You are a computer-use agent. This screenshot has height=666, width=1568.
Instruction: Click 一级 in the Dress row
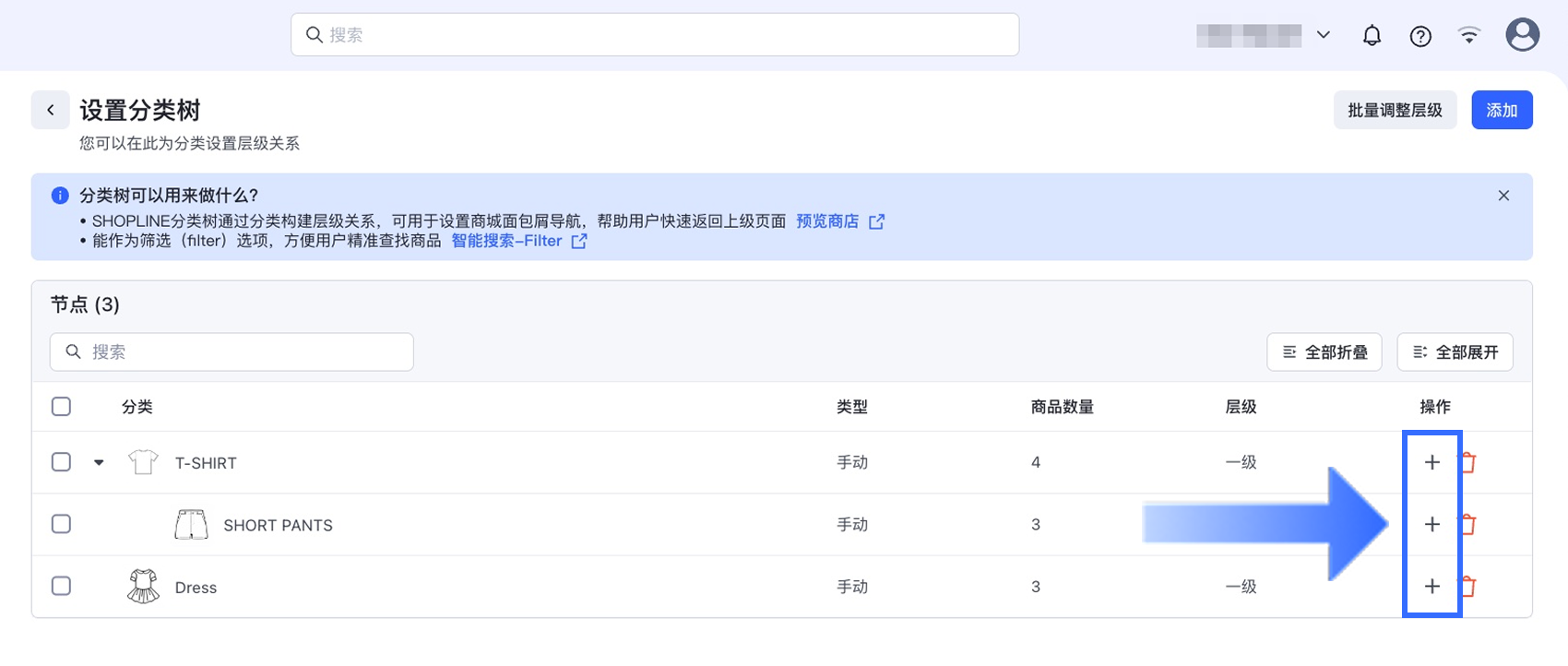[x=1241, y=587]
